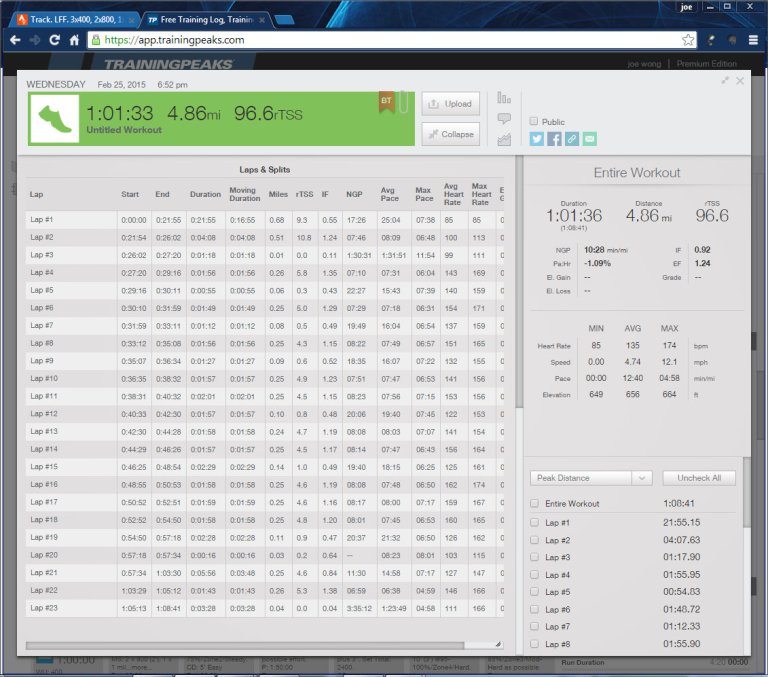Screen dimensions: 768x677
Task: Select the Lap #22 row
Action: tap(264, 590)
